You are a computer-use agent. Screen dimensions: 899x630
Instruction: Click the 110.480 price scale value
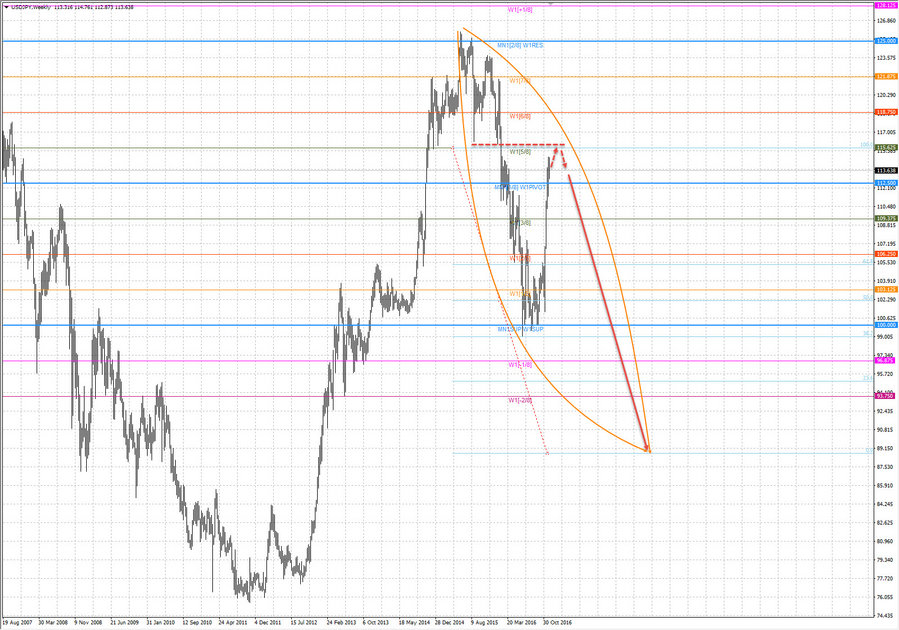pyautogui.click(x=885, y=206)
